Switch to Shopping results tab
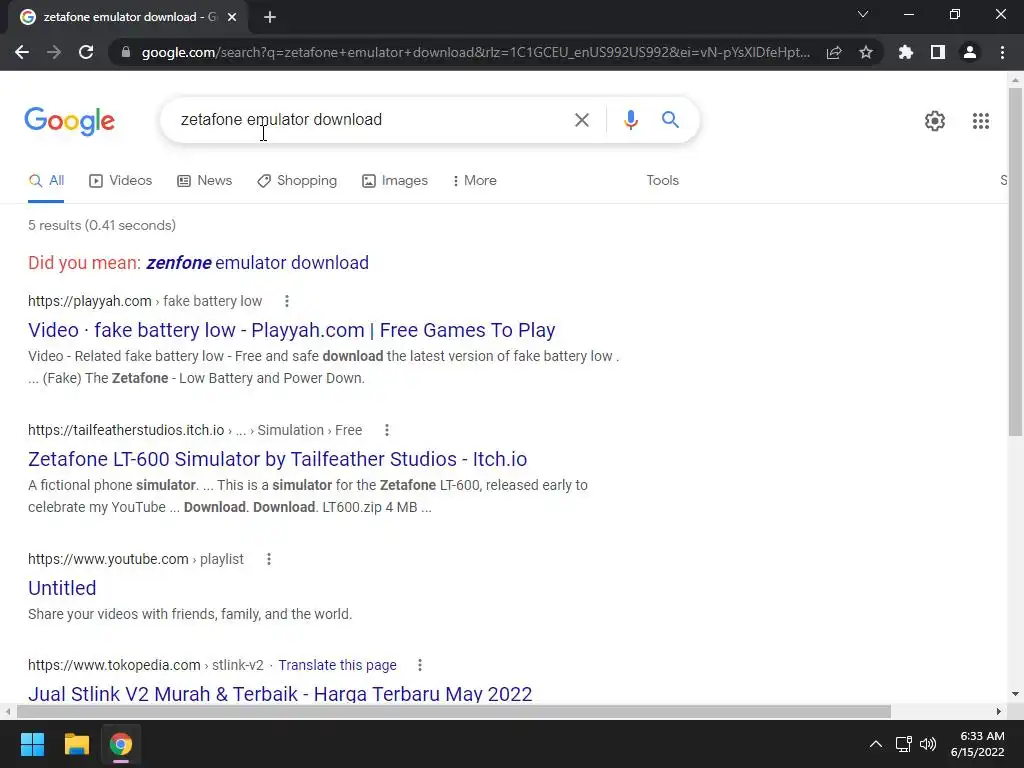The image size is (1024, 768). (x=297, y=180)
